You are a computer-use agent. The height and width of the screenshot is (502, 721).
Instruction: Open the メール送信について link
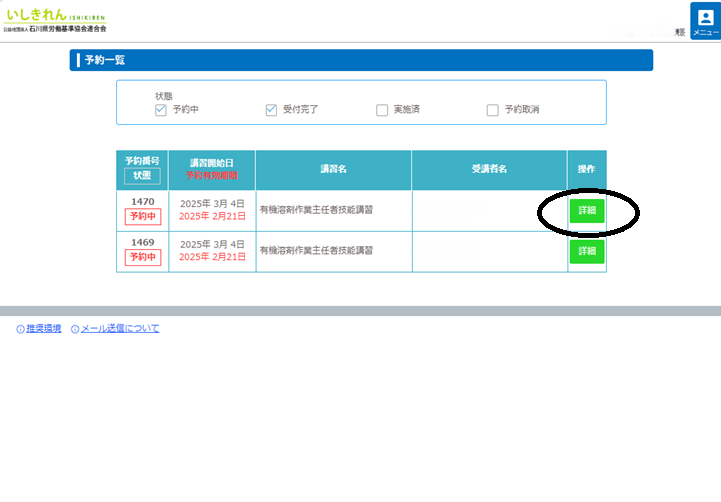[119, 329]
